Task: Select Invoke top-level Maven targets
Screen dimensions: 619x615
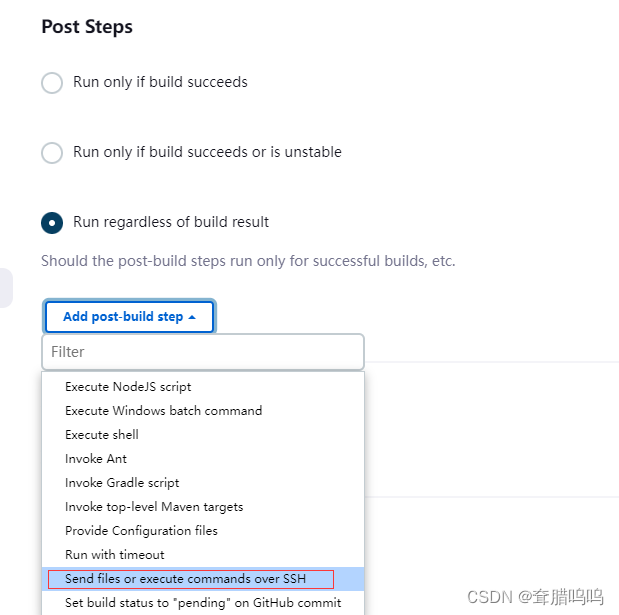Action: 154,507
